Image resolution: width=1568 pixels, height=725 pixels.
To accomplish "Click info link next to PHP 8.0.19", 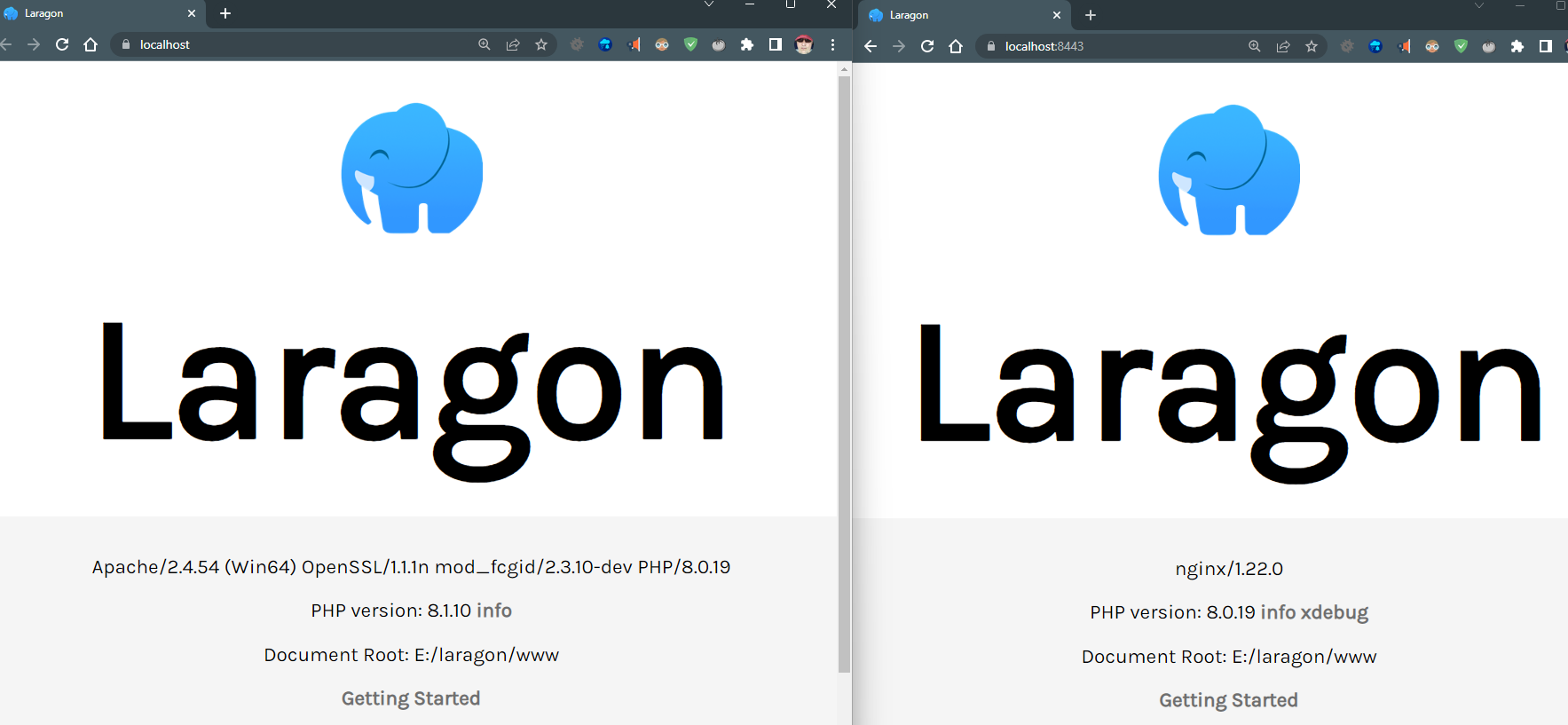I will tap(1278, 612).
